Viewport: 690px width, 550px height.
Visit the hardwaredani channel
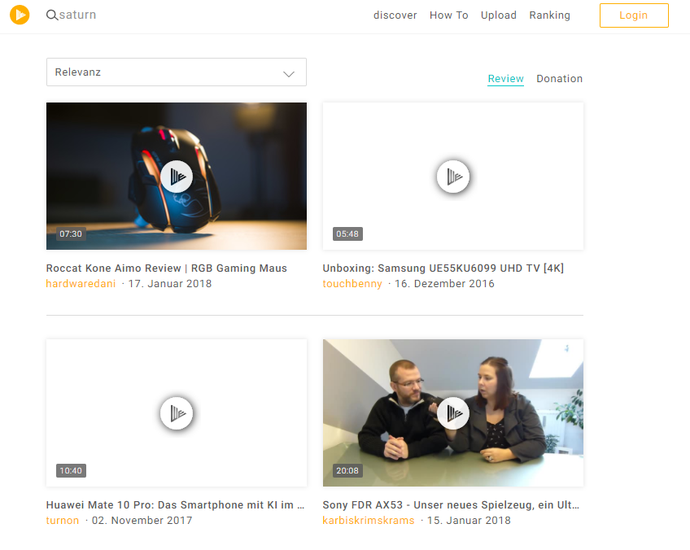[x=81, y=284]
